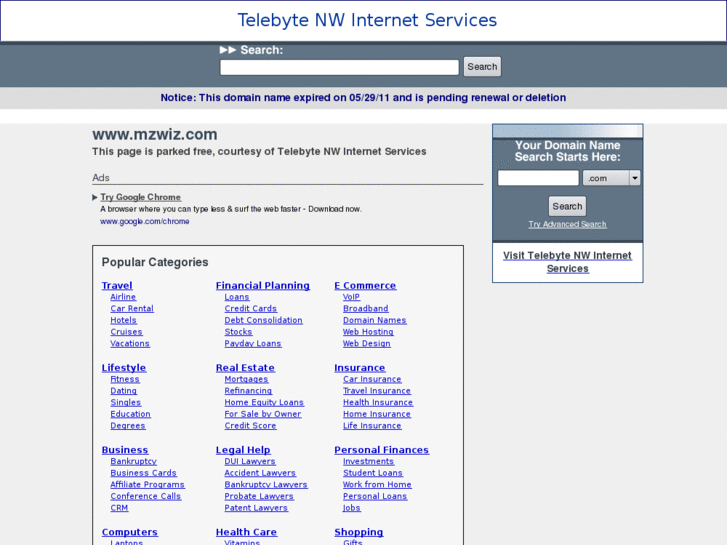727x545 pixels.
Task: Click the top Search button
Action: [482, 67]
